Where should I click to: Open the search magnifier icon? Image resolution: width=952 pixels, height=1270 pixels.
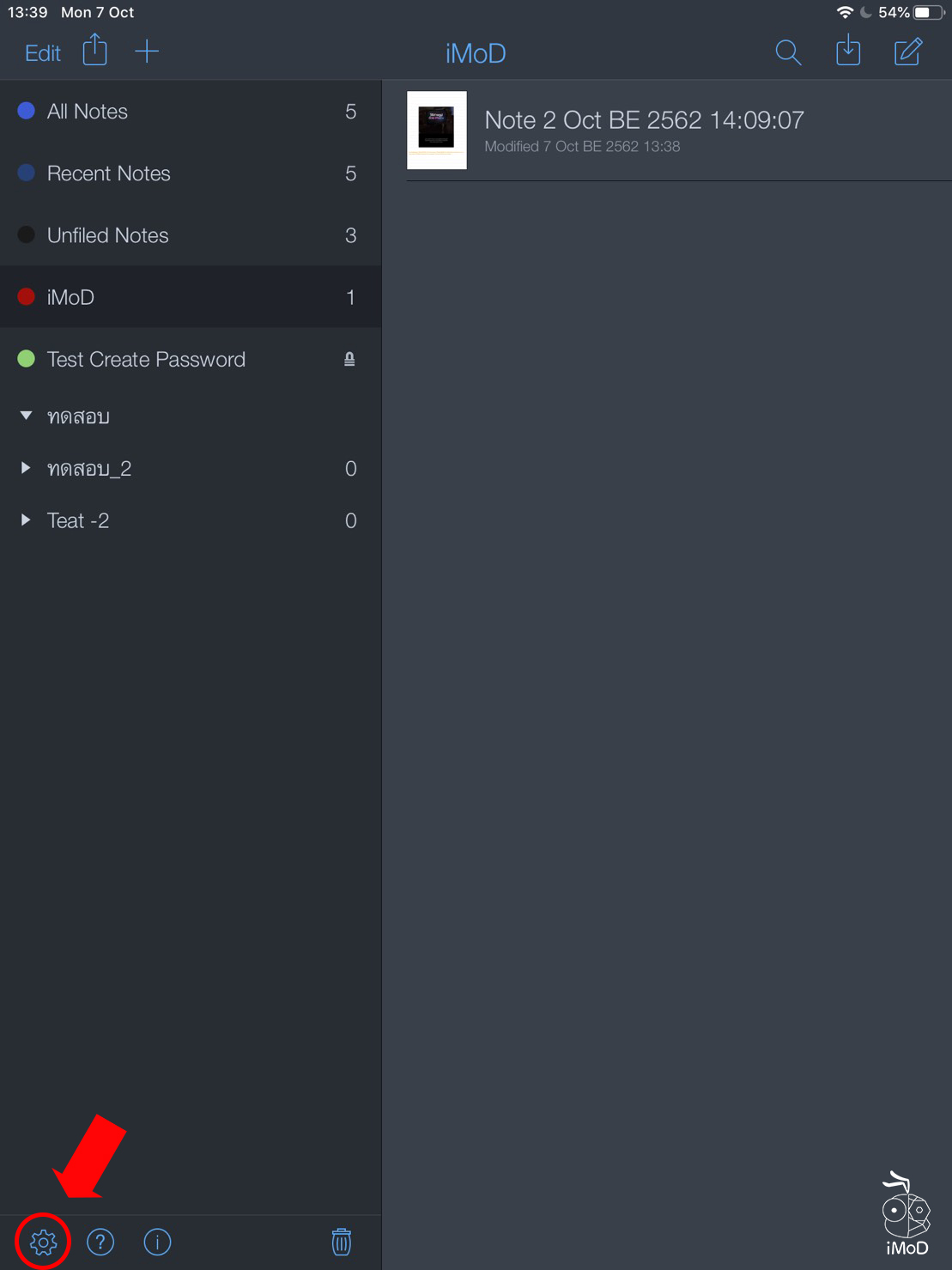[x=788, y=52]
